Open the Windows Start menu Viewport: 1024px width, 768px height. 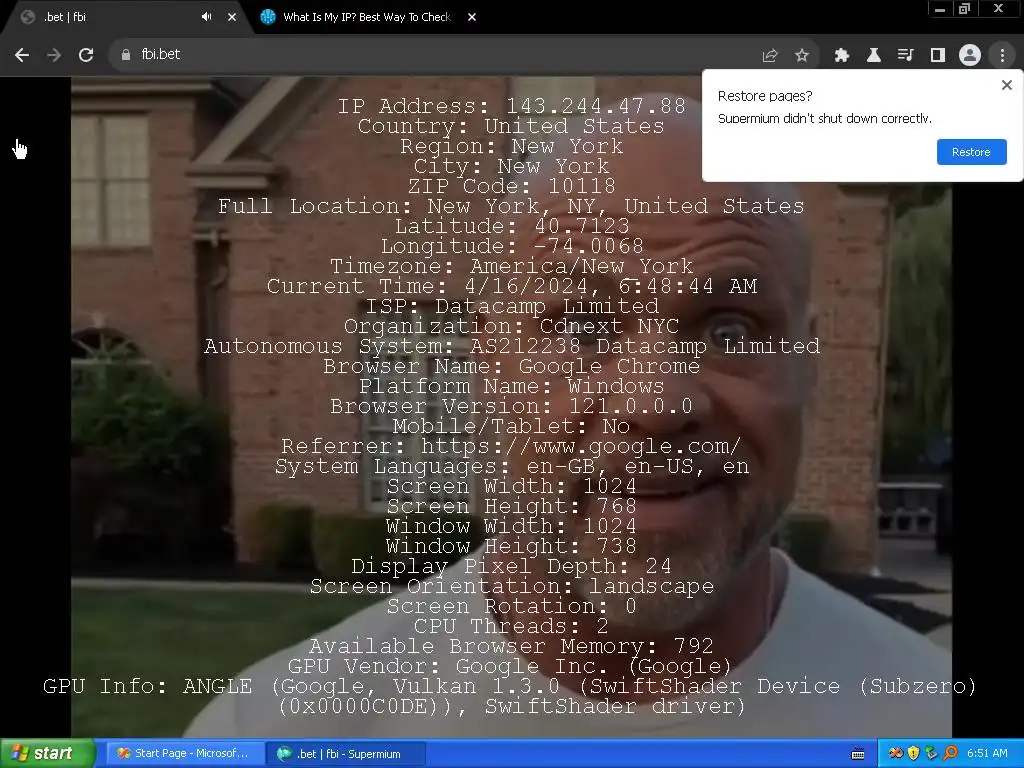[47, 754]
